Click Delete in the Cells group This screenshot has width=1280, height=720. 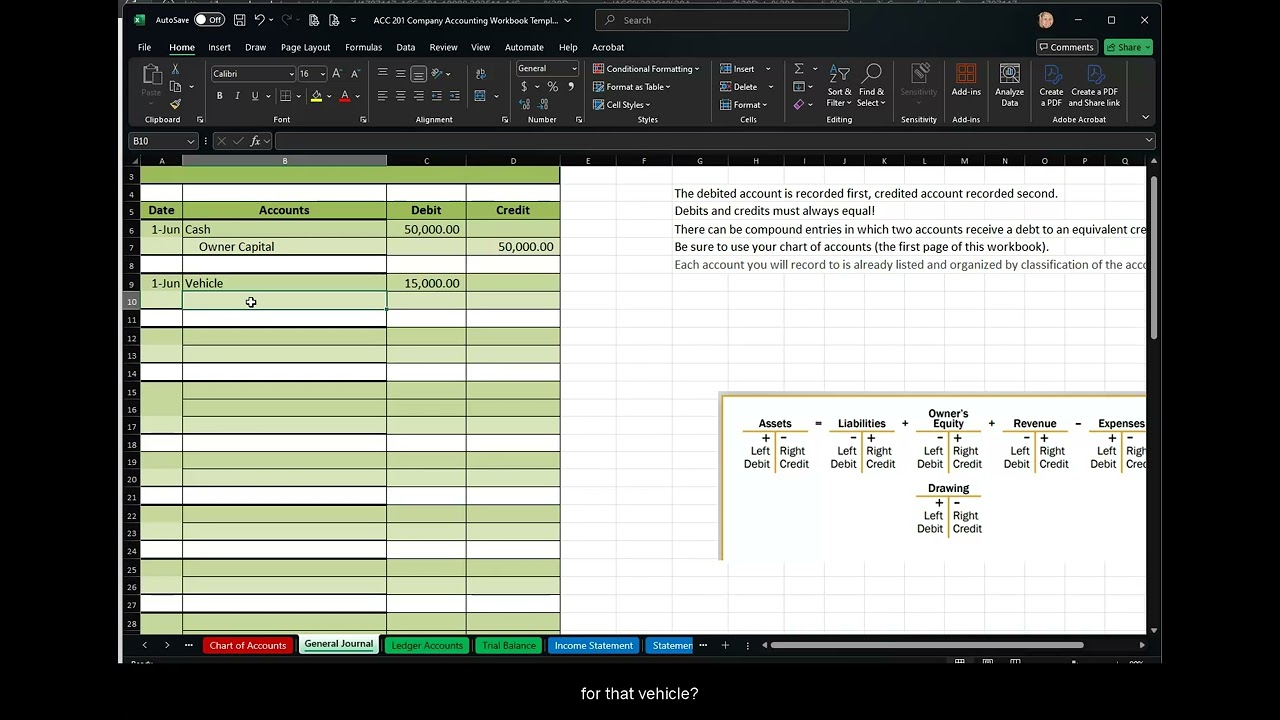745,87
